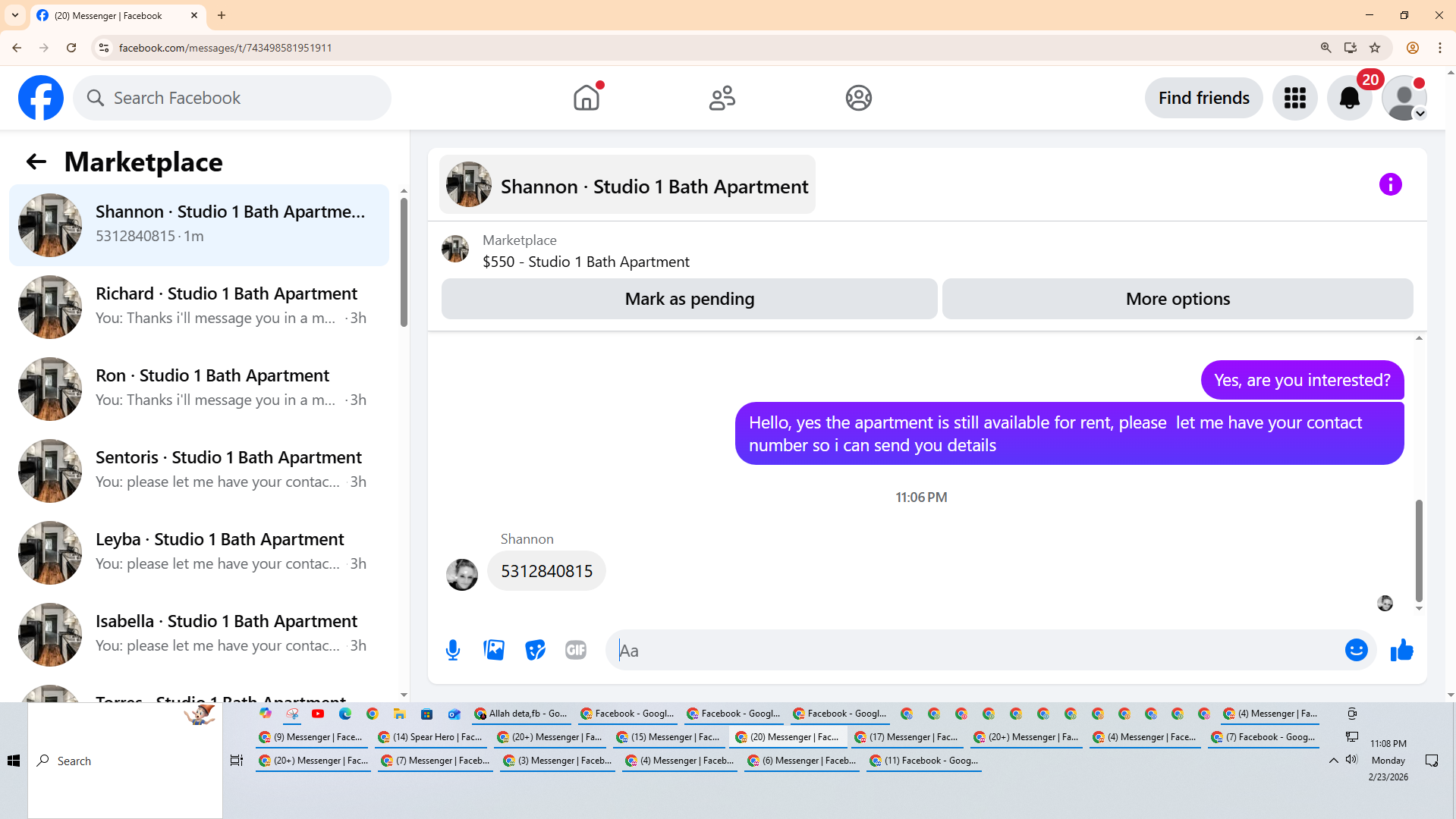Viewport: 1456px width, 819px height.
Task: Open the Windows notification center
Action: point(1432,761)
